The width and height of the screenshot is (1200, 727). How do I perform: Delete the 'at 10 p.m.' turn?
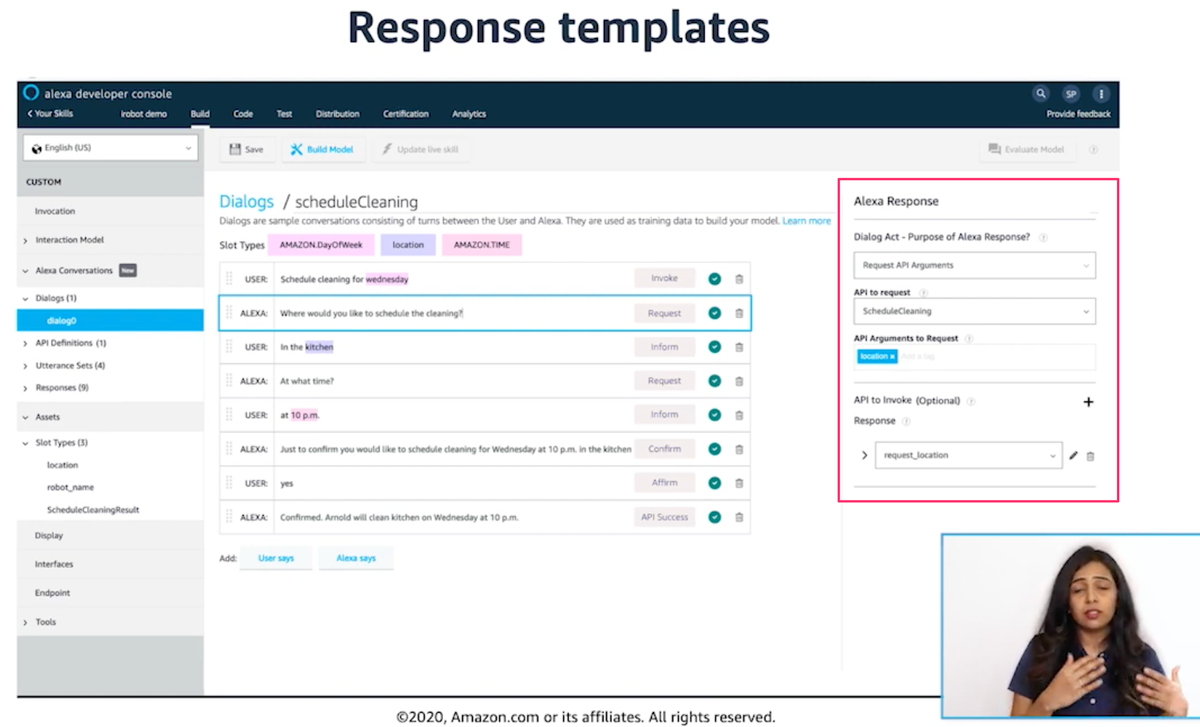739,415
